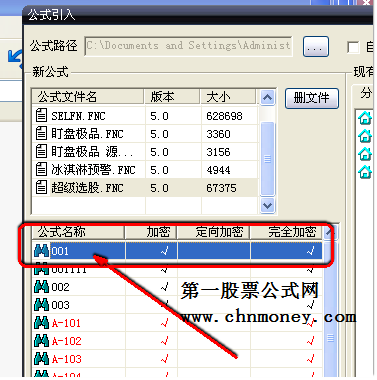Toggle the checkbox right of the browse button
Image resolution: width=377 pixels, height=380 pixels.
pyautogui.click(x=353, y=47)
